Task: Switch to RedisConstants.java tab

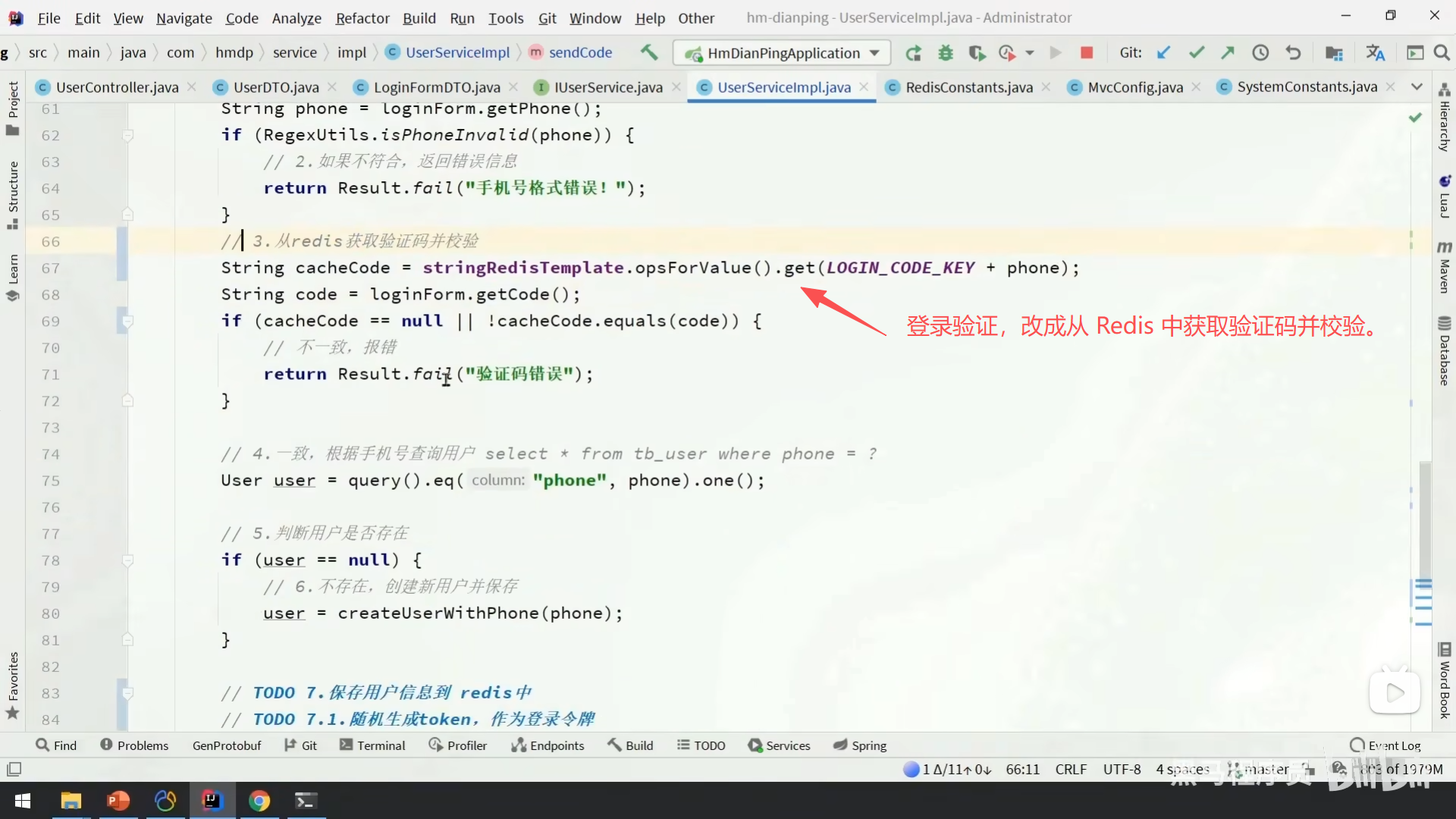Action: pyautogui.click(x=968, y=87)
